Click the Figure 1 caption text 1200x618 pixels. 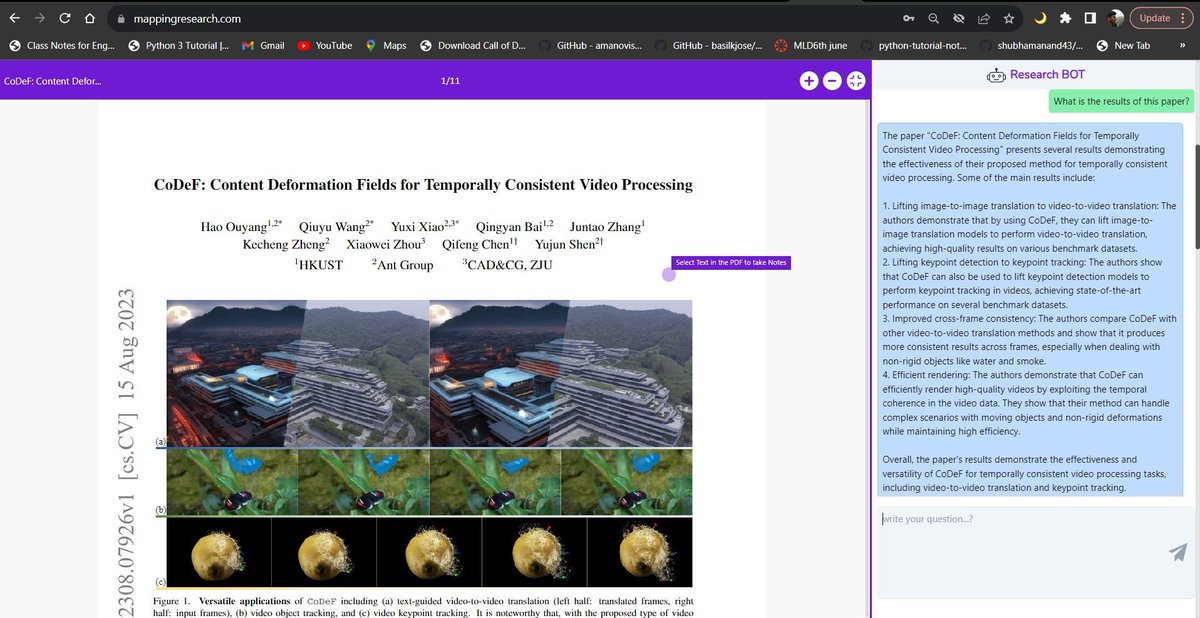[x=423, y=605]
